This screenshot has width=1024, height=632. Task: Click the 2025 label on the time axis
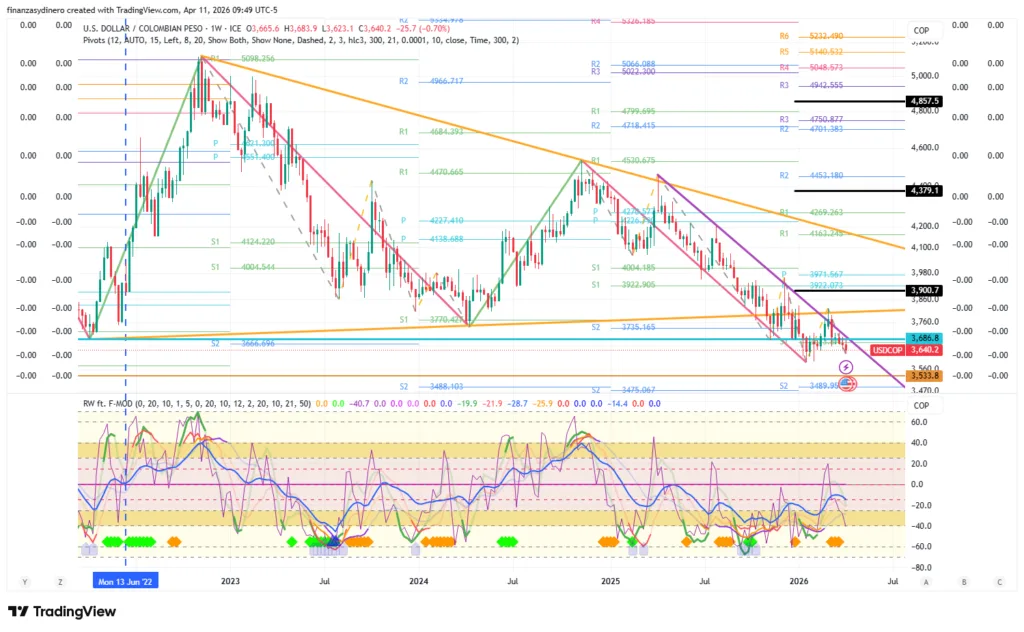[x=611, y=580]
